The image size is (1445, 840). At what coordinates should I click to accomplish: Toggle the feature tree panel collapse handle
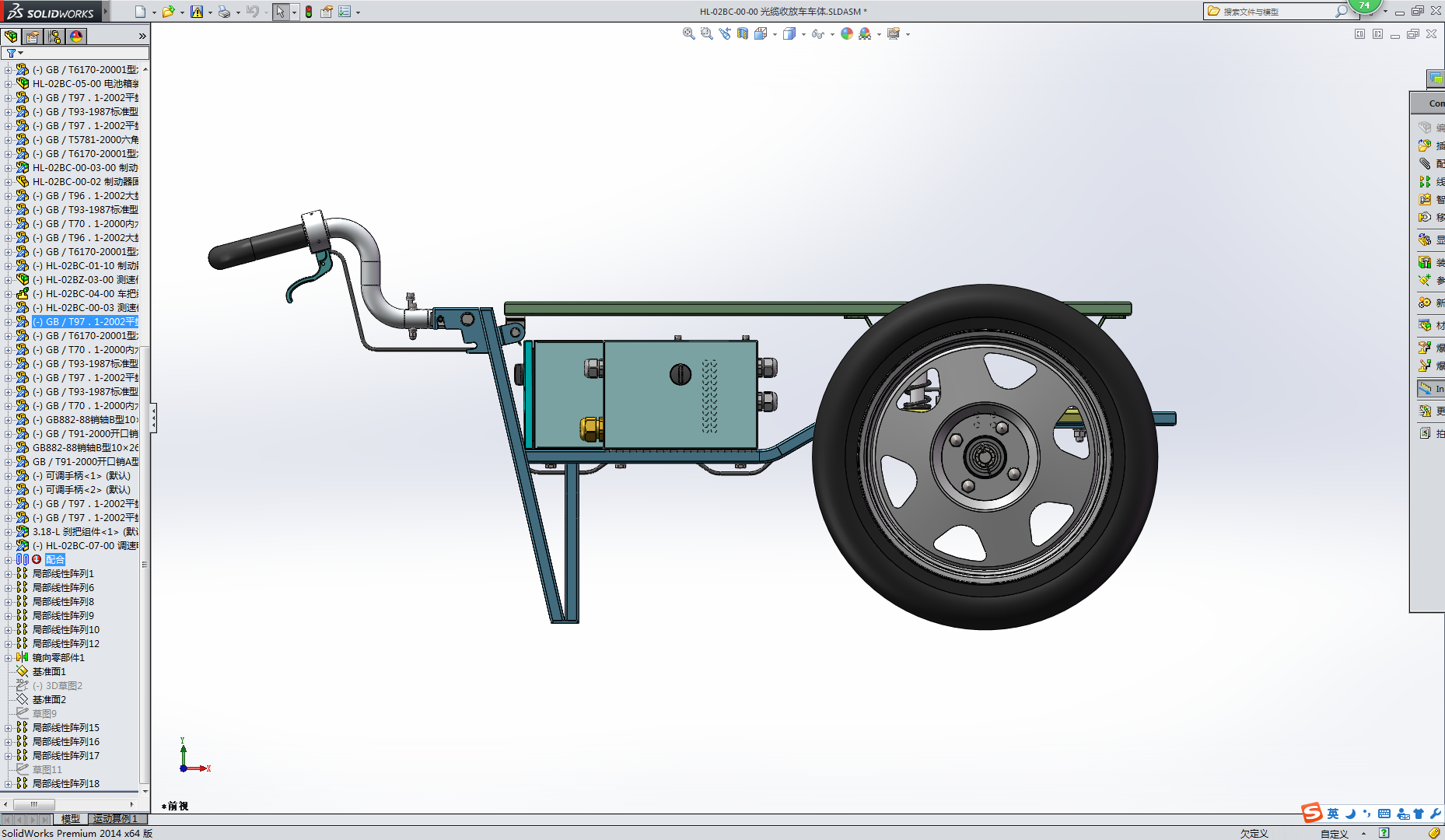coord(153,418)
